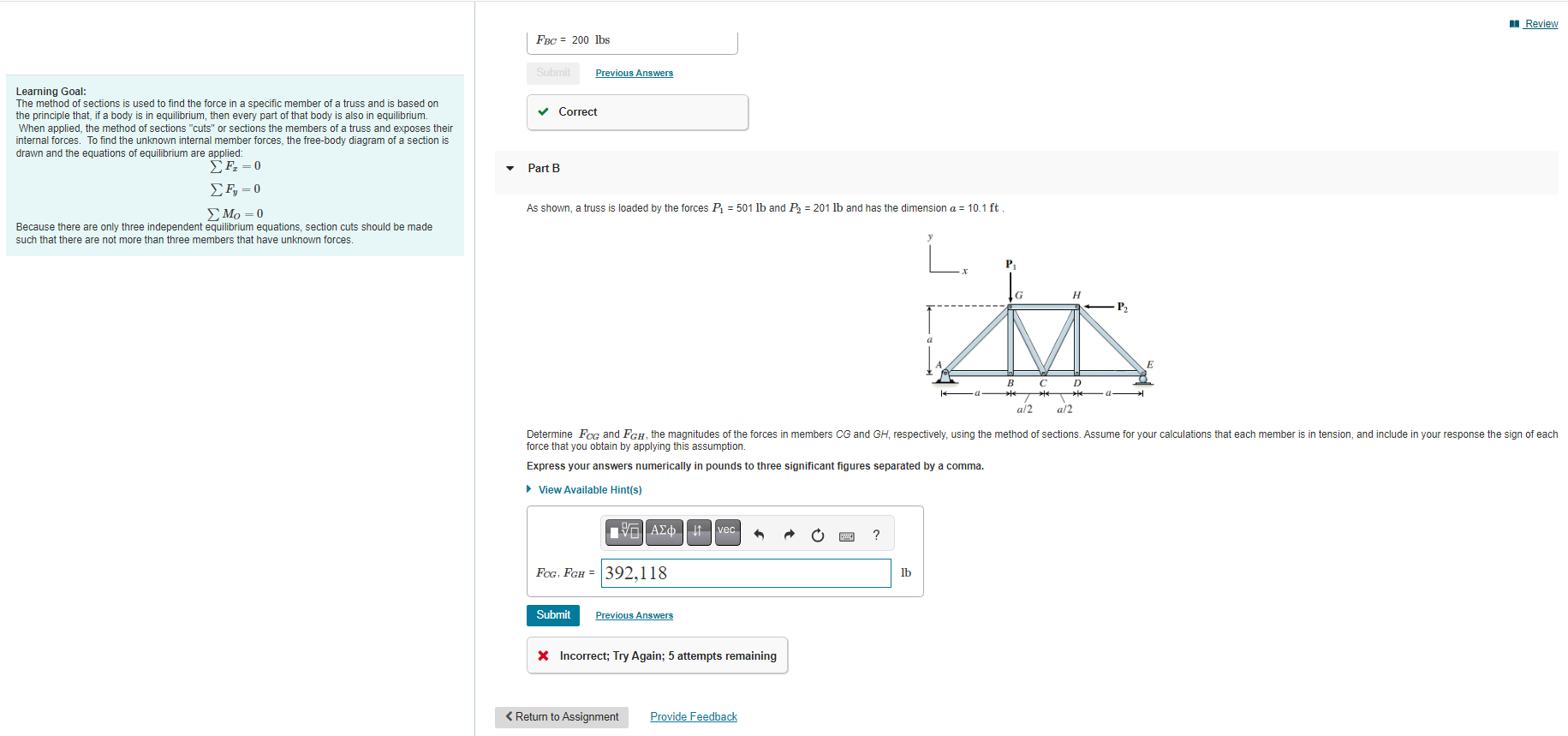Open the subscript/superscript arrows tool
The width and height of the screenshot is (1568, 736).
(x=698, y=532)
